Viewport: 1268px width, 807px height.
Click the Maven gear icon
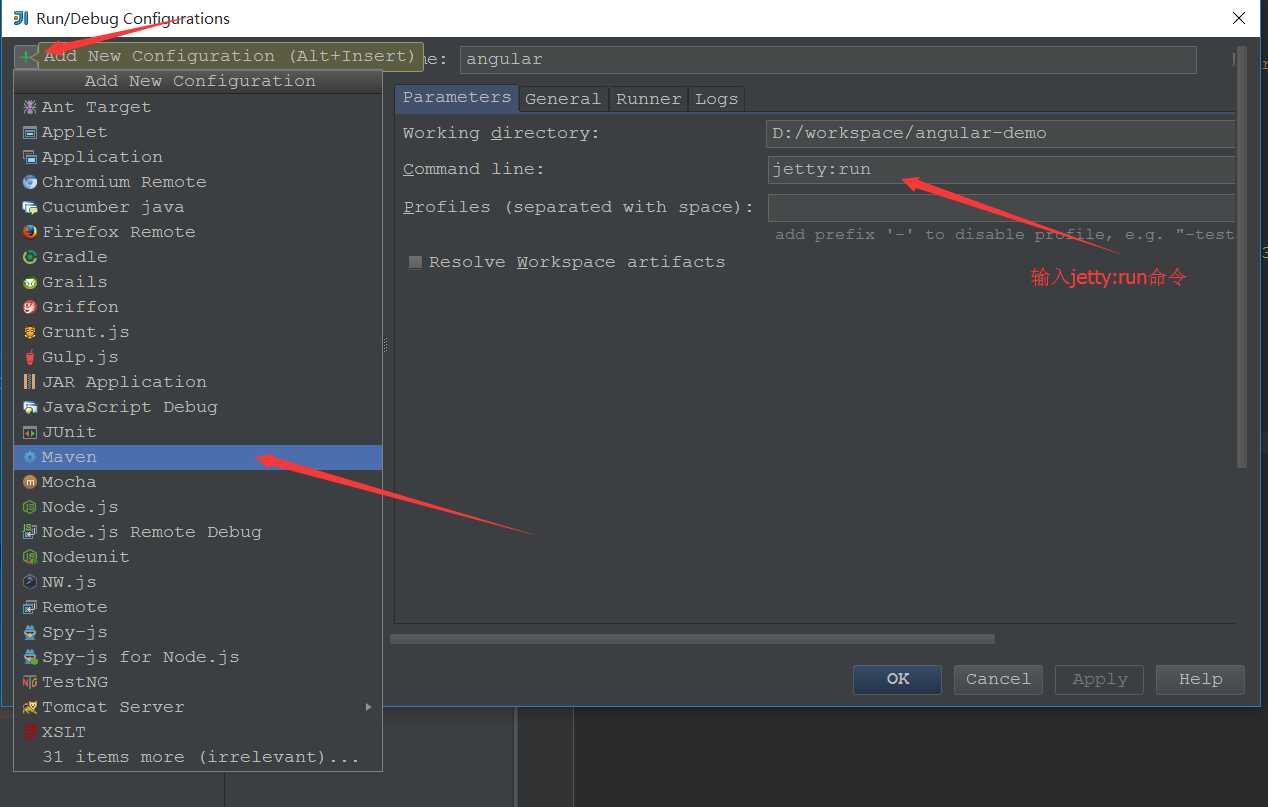tap(30, 457)
